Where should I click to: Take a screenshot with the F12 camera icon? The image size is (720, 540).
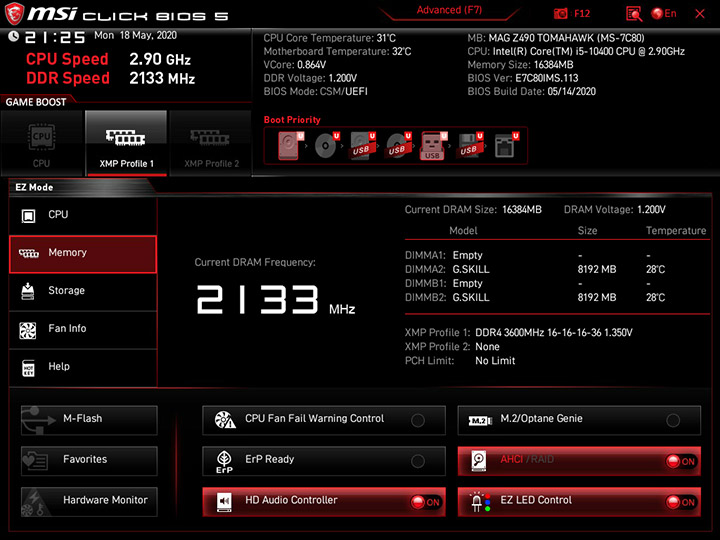[561, 14]
